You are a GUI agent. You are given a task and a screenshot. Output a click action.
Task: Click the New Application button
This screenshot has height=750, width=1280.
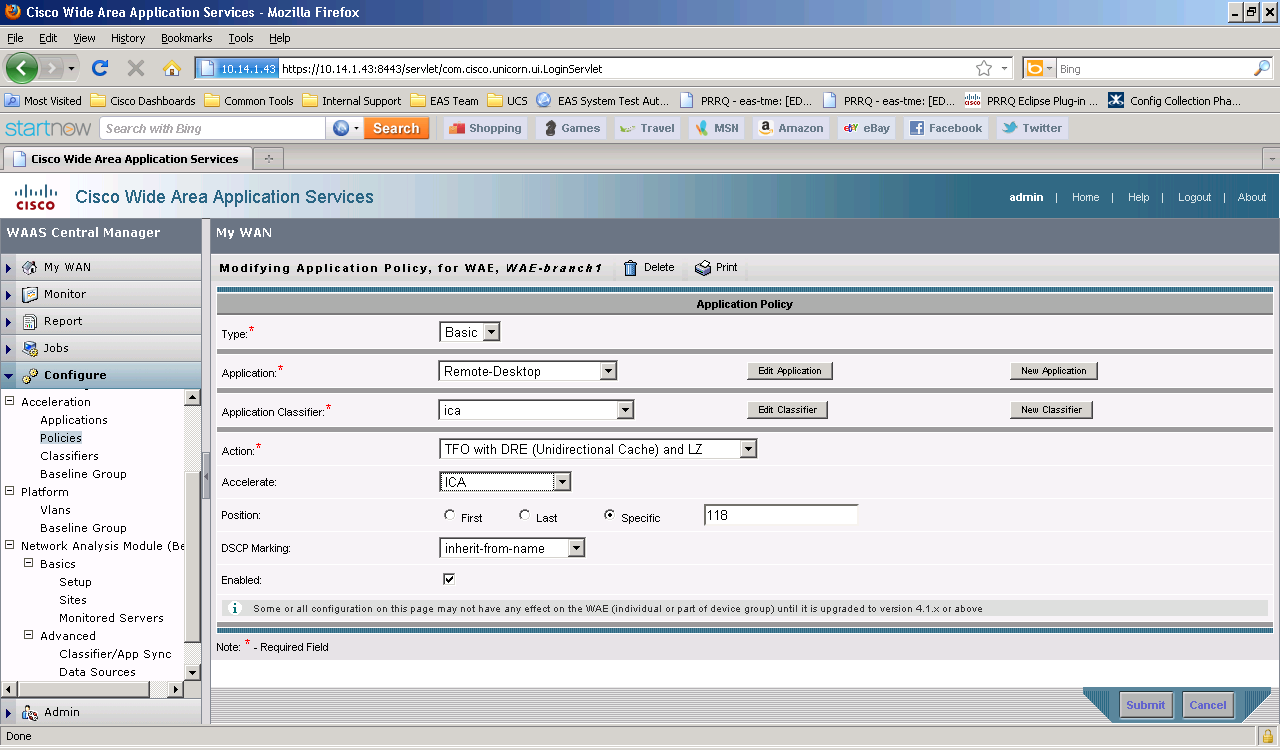1054,371
